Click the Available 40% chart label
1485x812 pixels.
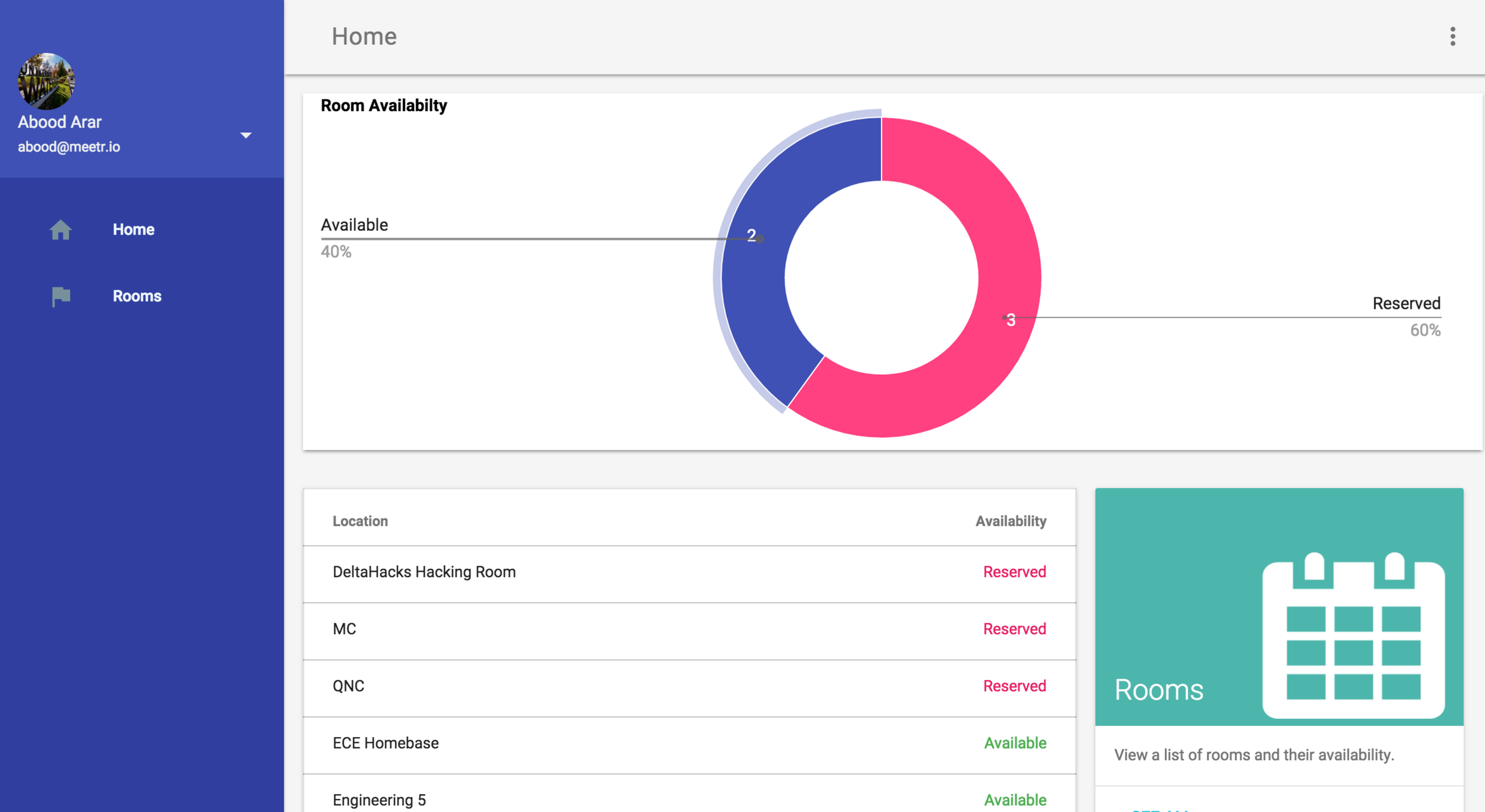click(354, 225)
